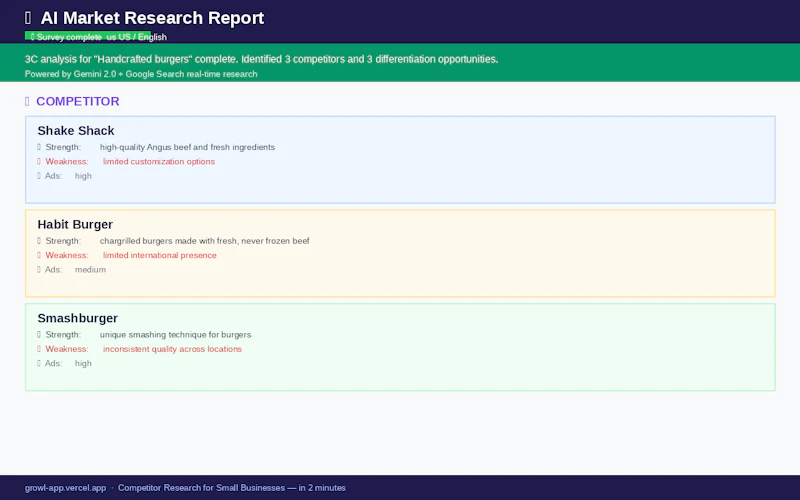Click the Smashburger competitor name
The image size is (800, 500).
point(78,318)
